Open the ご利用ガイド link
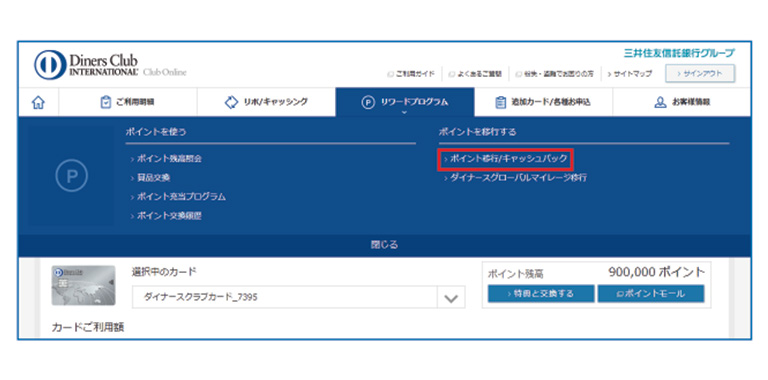Screen dimensions: 768x380 coord(411,74)
